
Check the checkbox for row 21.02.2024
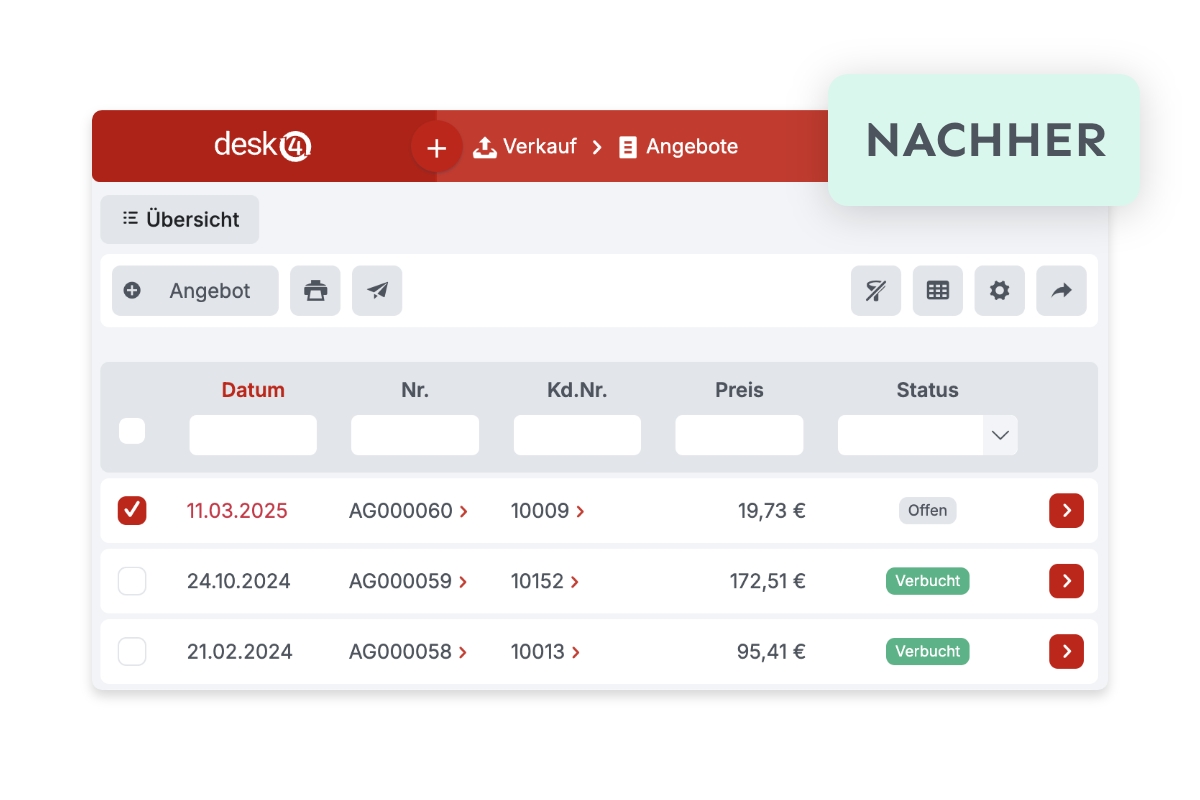[x=132, y=652]
